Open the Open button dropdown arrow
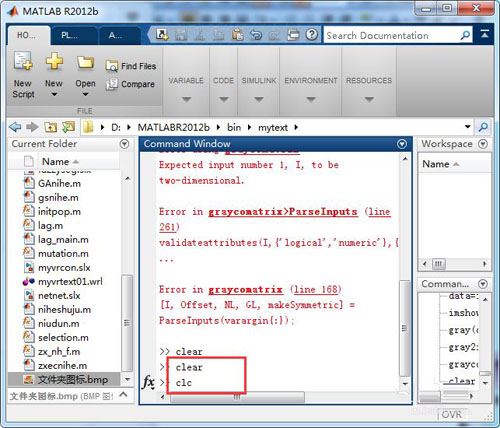This screenshot has width=500, height=428. point(85,94)
